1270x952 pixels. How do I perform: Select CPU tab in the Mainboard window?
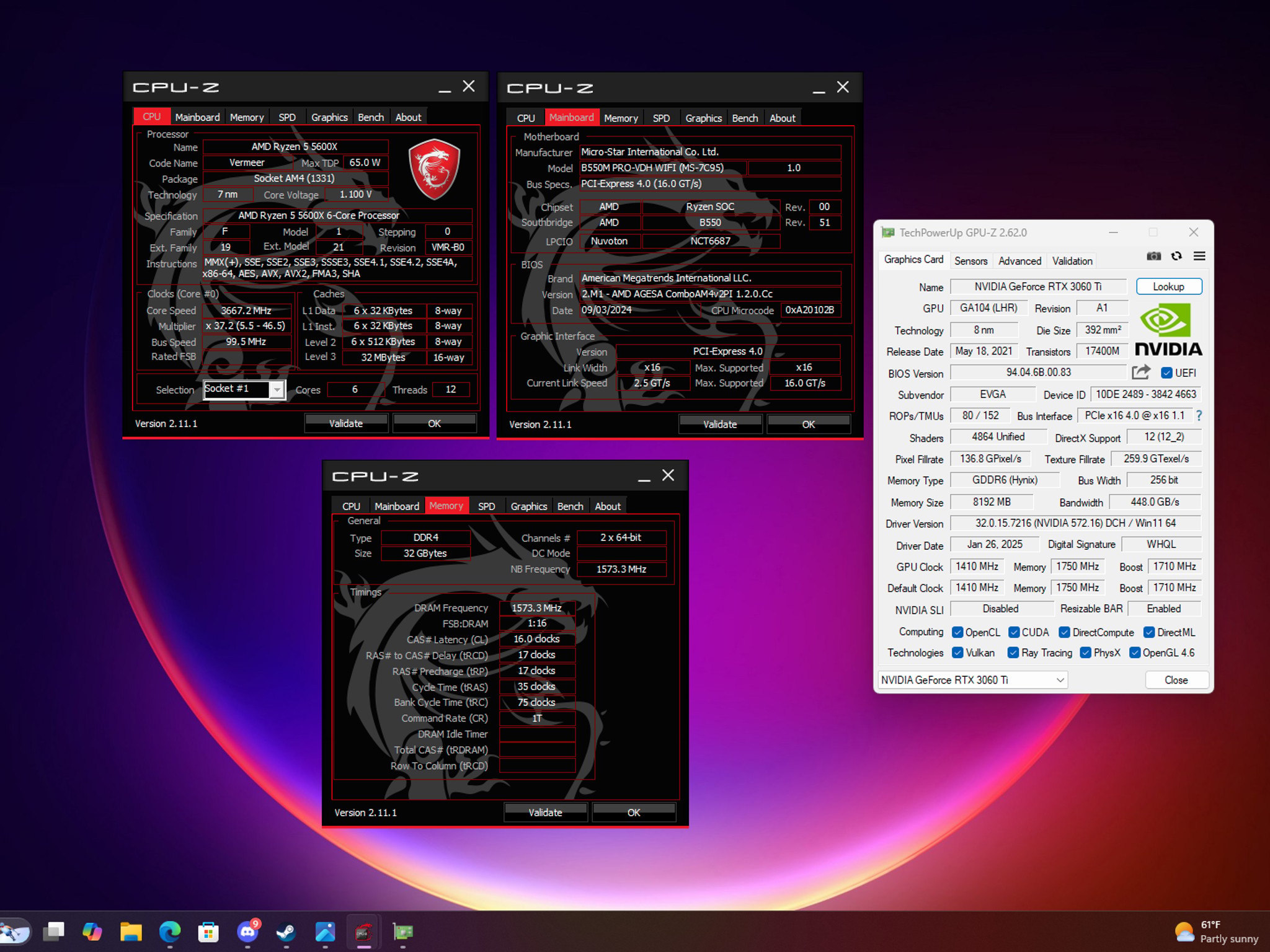(x=526, y=118)
